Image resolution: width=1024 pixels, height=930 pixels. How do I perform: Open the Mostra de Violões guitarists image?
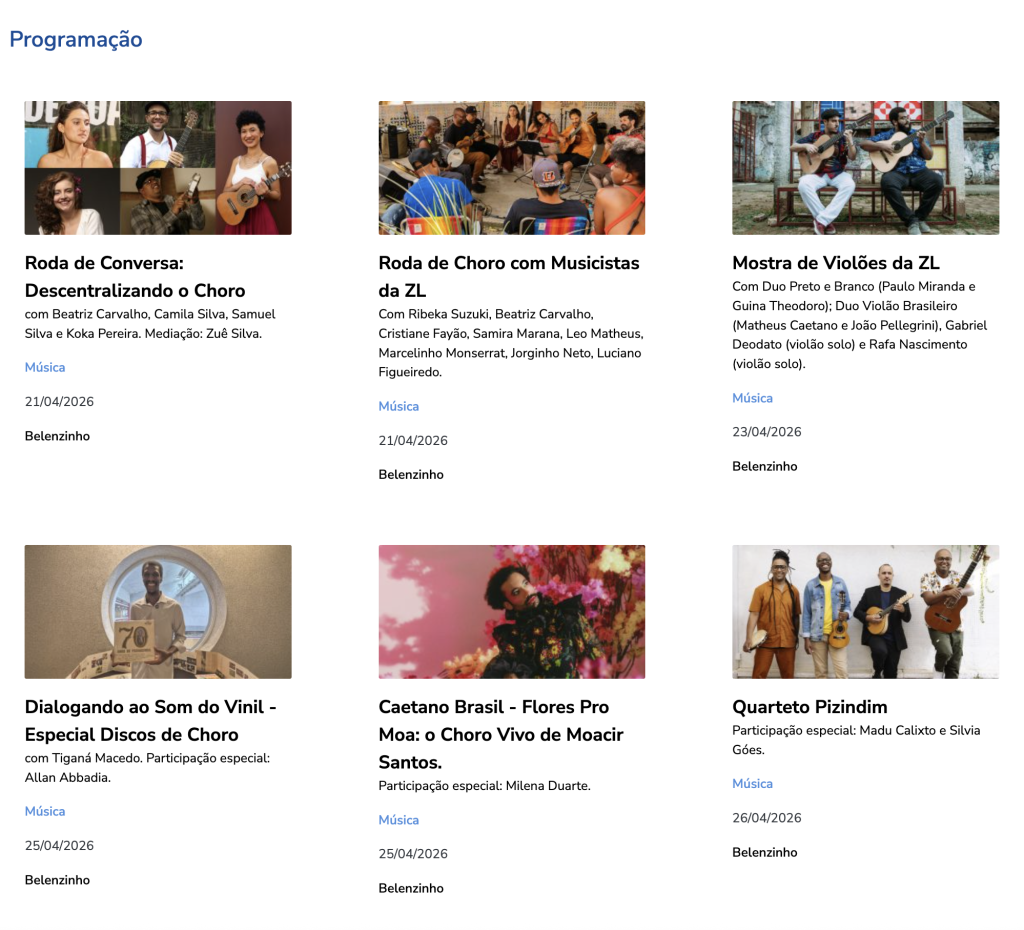pyautogui.click(x=865, y=168)
